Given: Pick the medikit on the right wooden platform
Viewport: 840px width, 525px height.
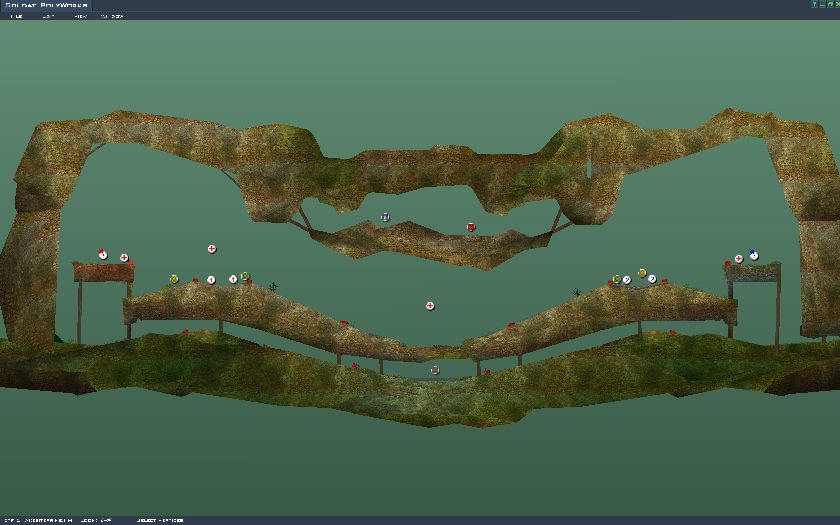Looking at the screenshot, I should tap(739, 259).
